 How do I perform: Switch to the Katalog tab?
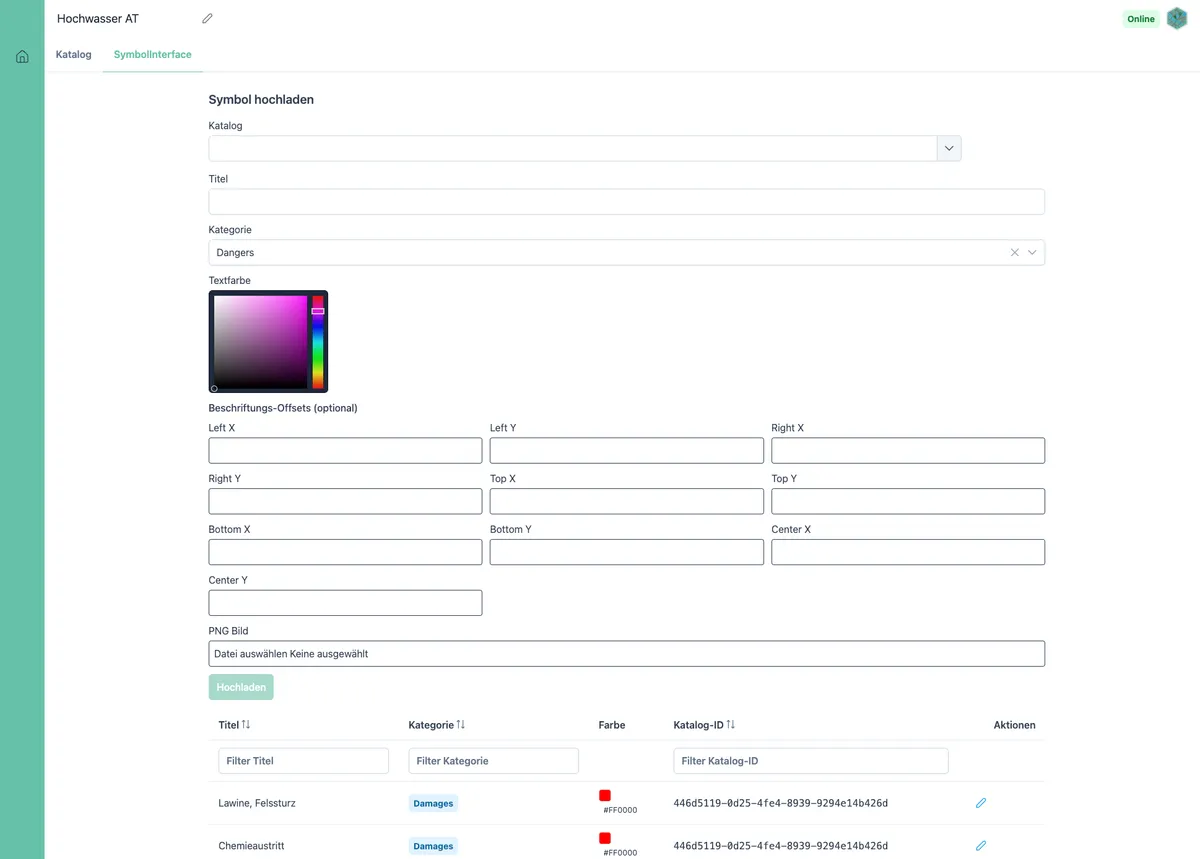coord(73,54)
